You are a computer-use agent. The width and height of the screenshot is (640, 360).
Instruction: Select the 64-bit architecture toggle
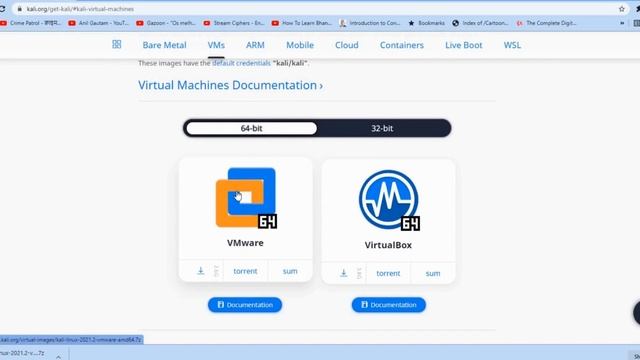251,128
